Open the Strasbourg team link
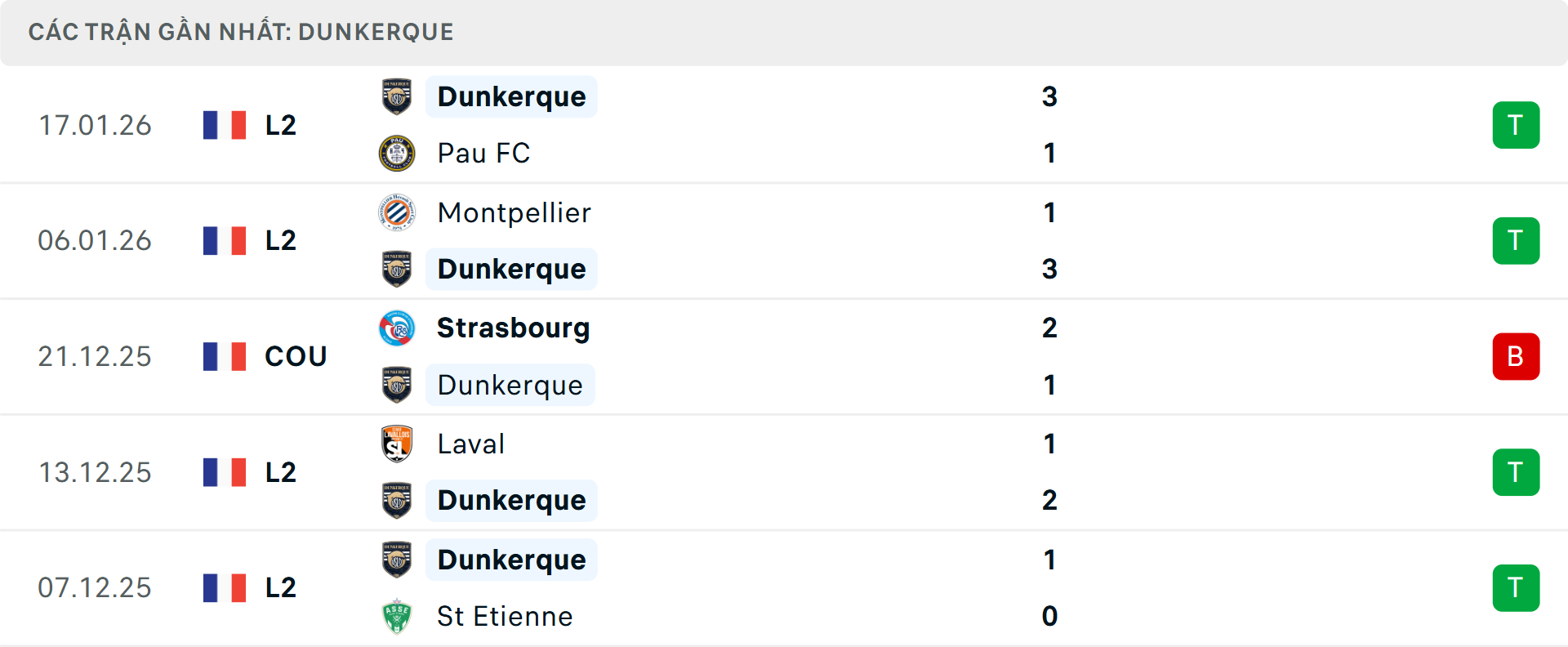Image resolution: width=1568 pixels, height=647 pixels. (x=513, y=328)
